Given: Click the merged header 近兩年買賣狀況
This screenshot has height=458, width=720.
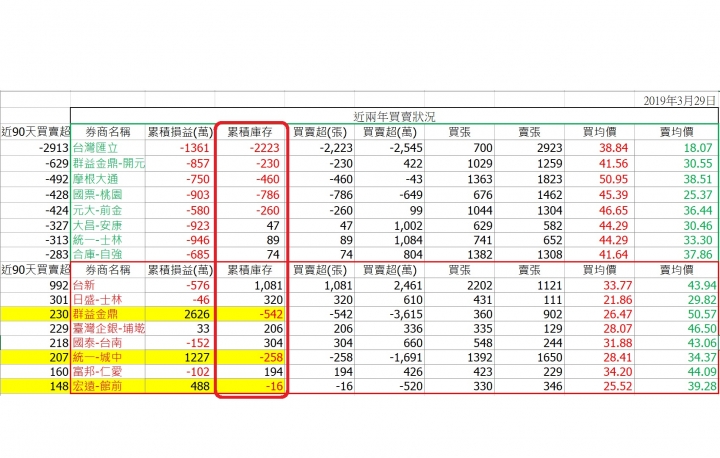Looking at the screenshot, I should click(x=394, y=116).
